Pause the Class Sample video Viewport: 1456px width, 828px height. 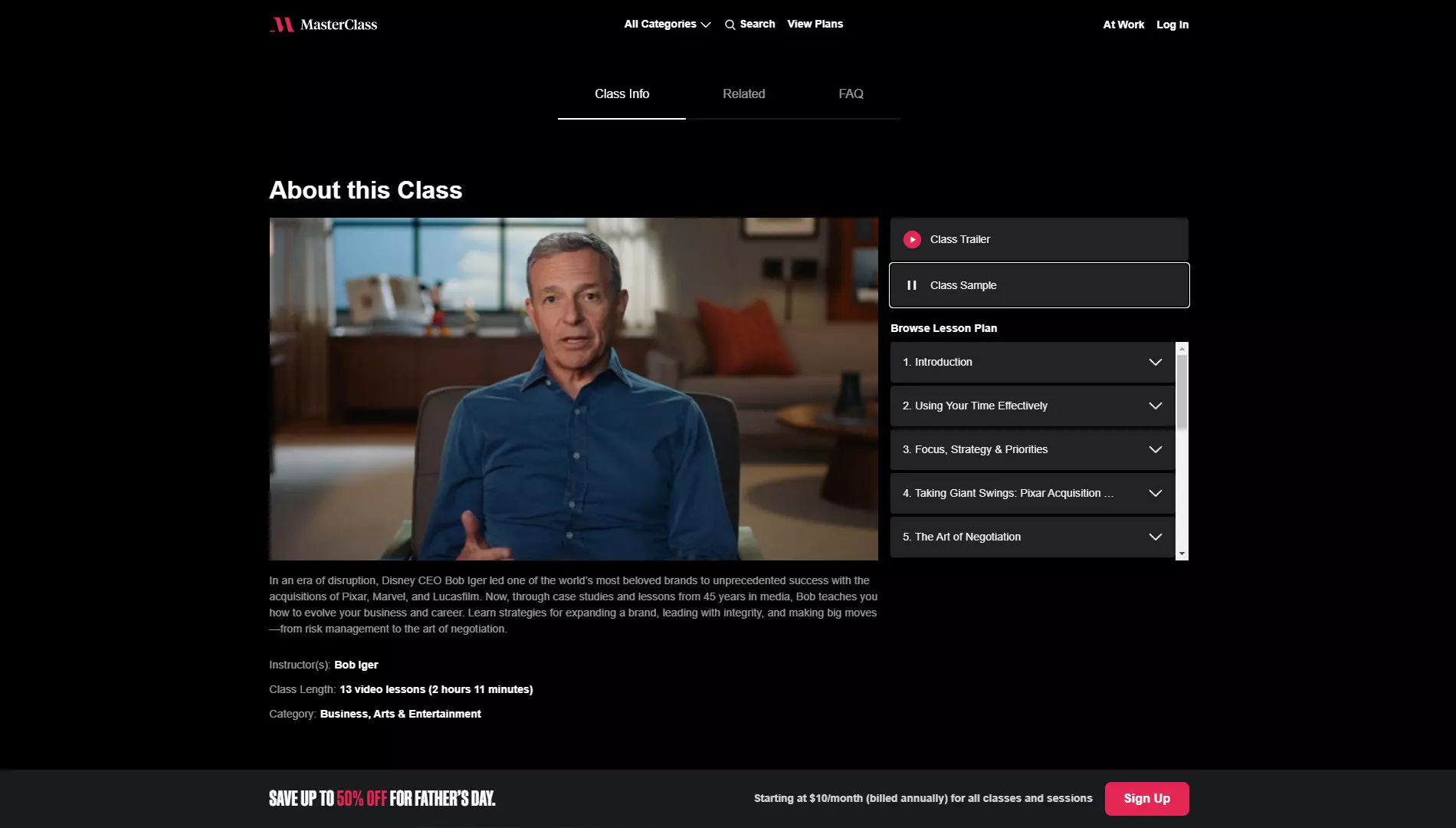pos(912,285)
